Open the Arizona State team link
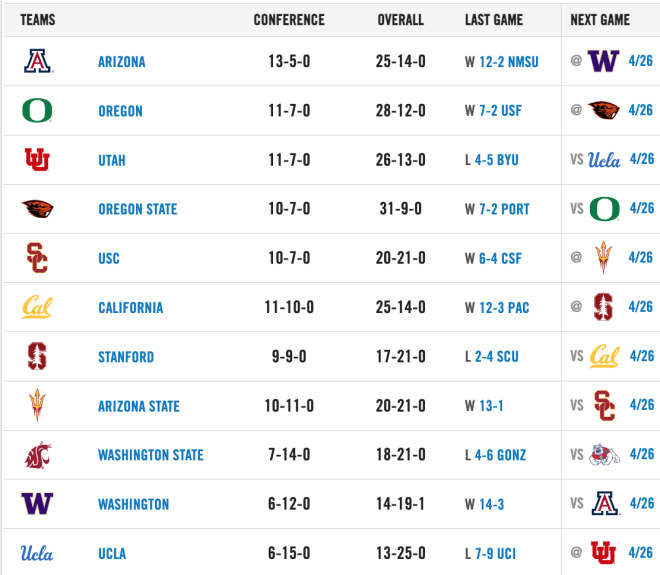The width and height of the screenshot is (660, 575). (139, 406)
